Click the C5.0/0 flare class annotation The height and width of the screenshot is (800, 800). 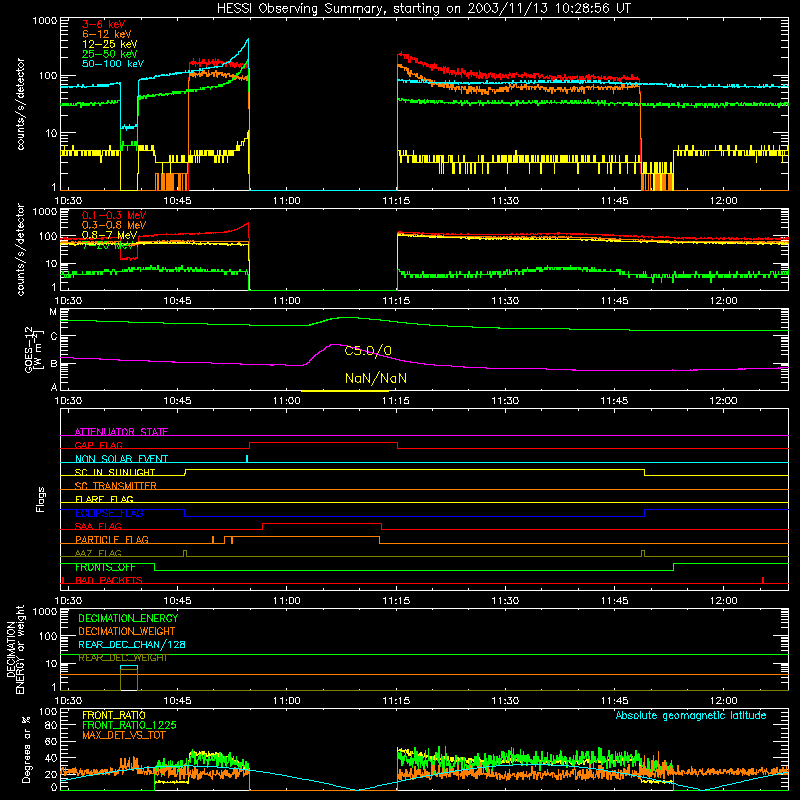pyautogui.click(x=368, y=351)
